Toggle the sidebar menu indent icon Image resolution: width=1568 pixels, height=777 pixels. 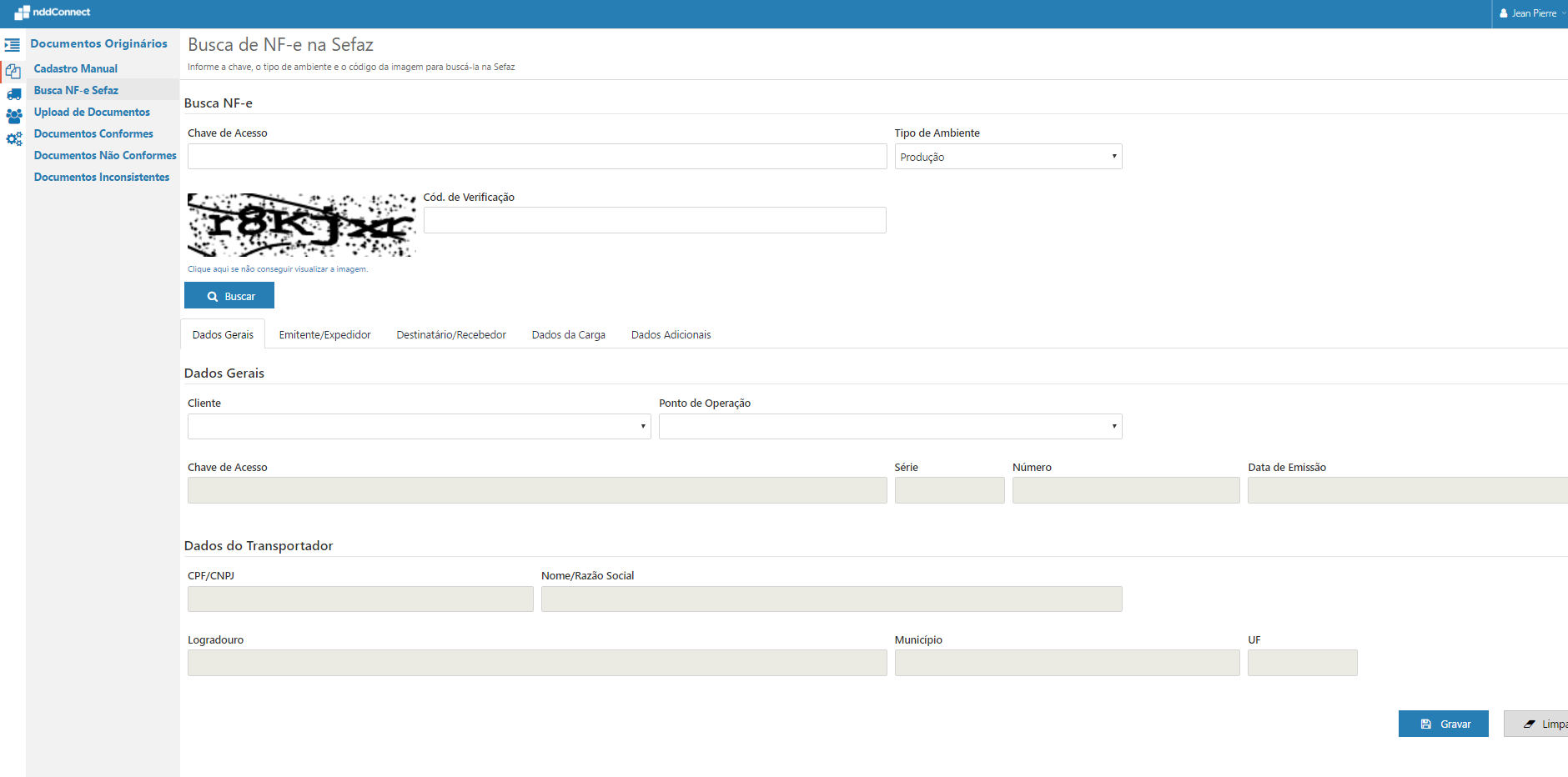pos(13,45)
